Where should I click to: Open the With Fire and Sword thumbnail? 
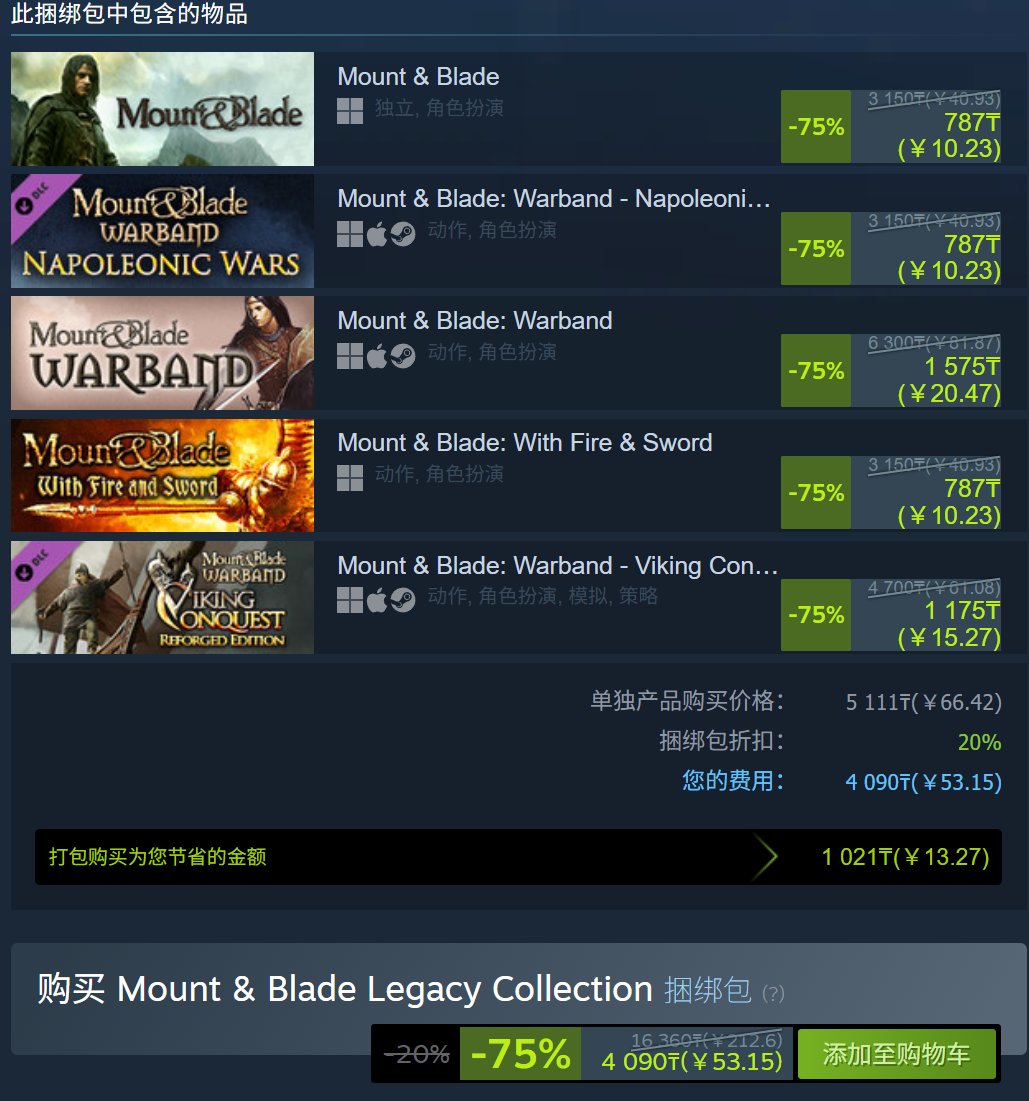(x=162, y=475)
